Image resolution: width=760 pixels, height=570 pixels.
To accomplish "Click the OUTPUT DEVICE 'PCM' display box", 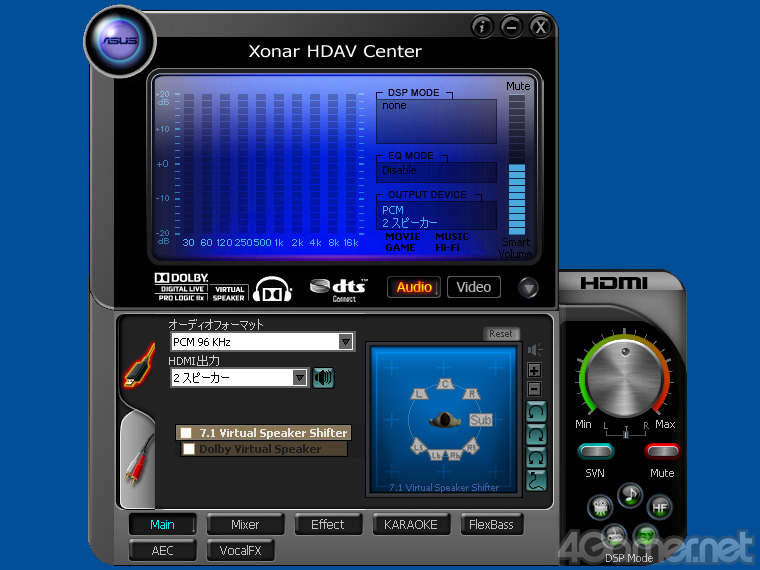I will click(436, 216).
